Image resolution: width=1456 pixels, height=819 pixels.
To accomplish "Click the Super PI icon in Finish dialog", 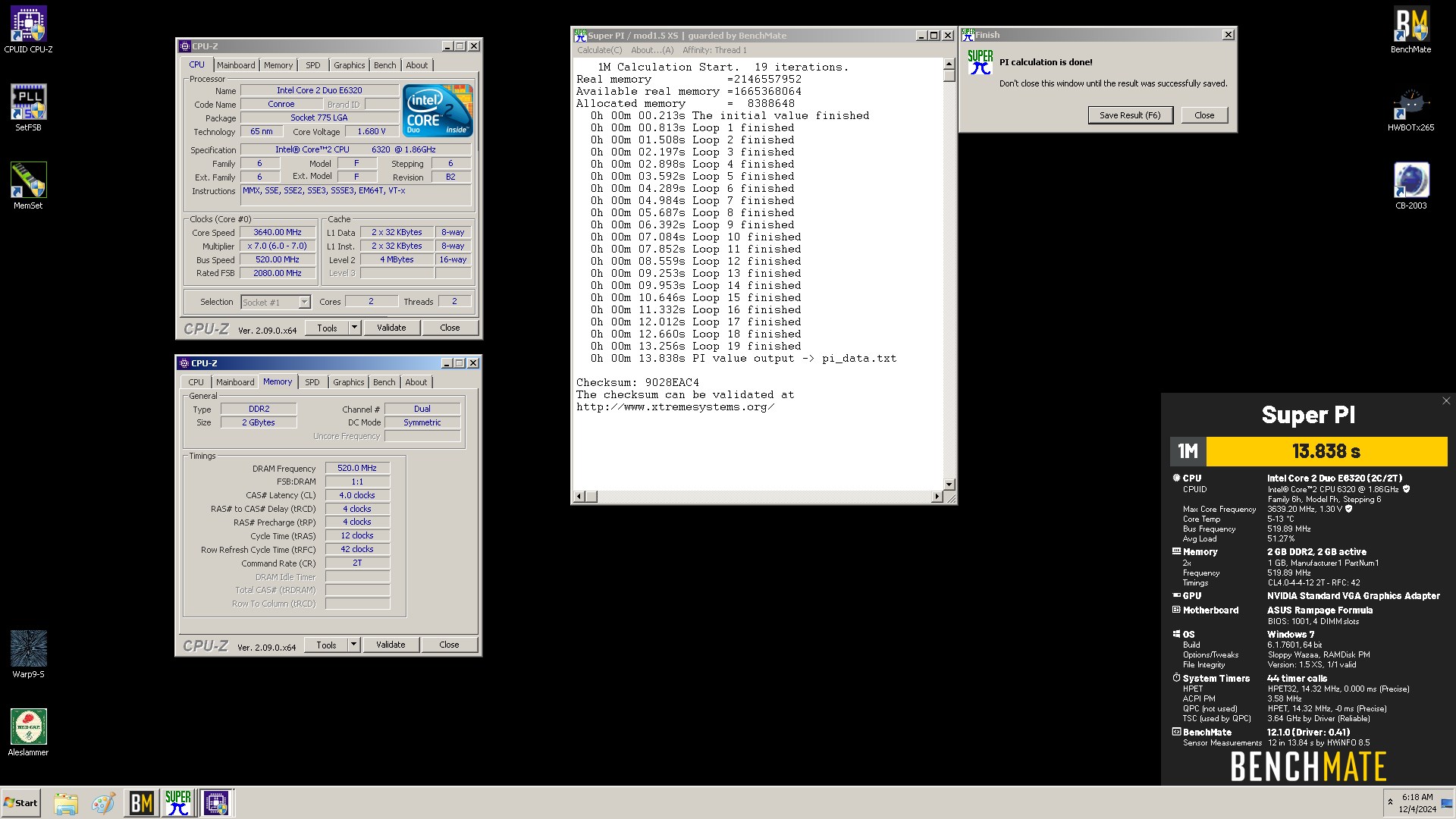I will pos(980,63).
